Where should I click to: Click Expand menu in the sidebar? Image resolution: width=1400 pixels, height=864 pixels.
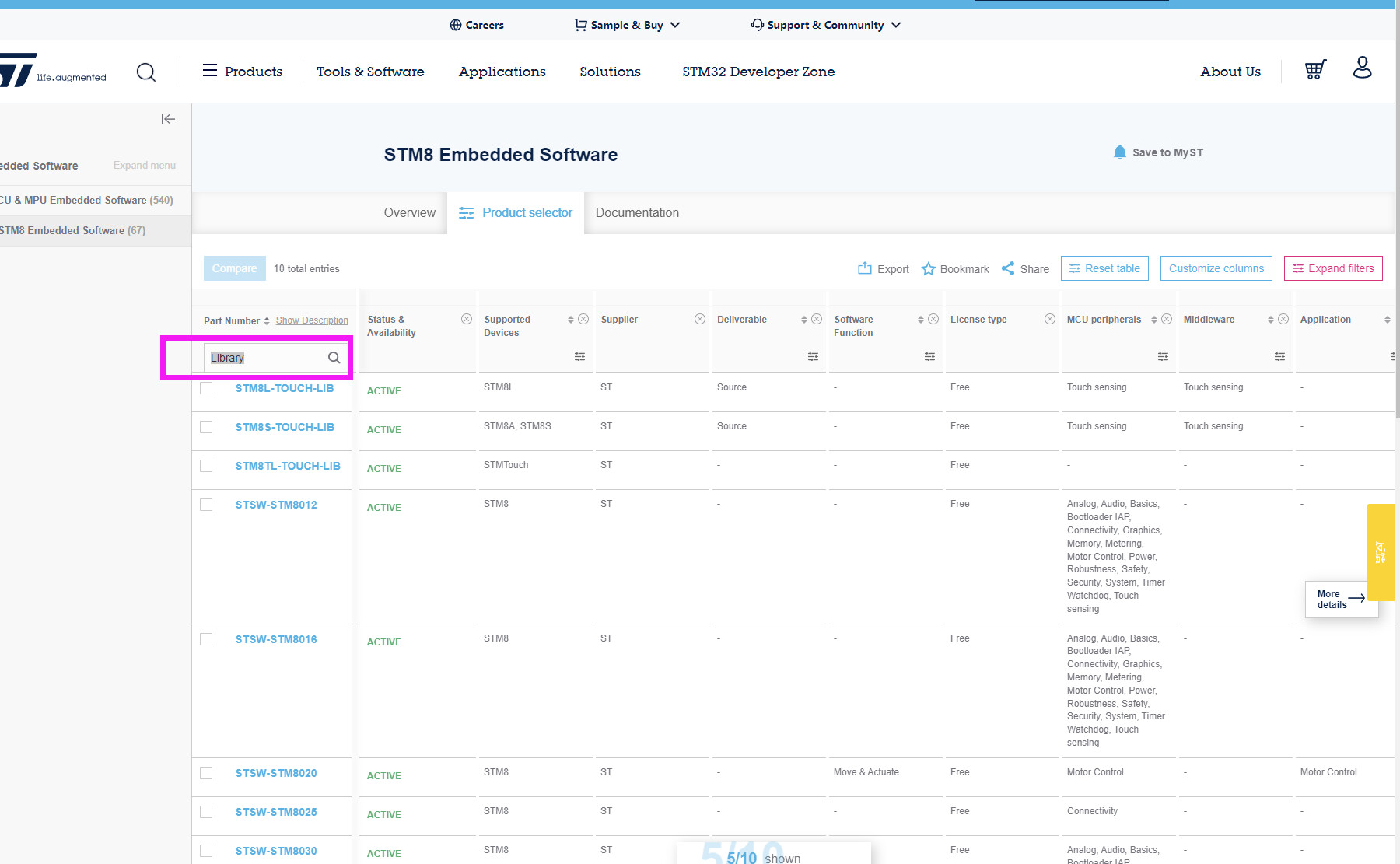145,166
